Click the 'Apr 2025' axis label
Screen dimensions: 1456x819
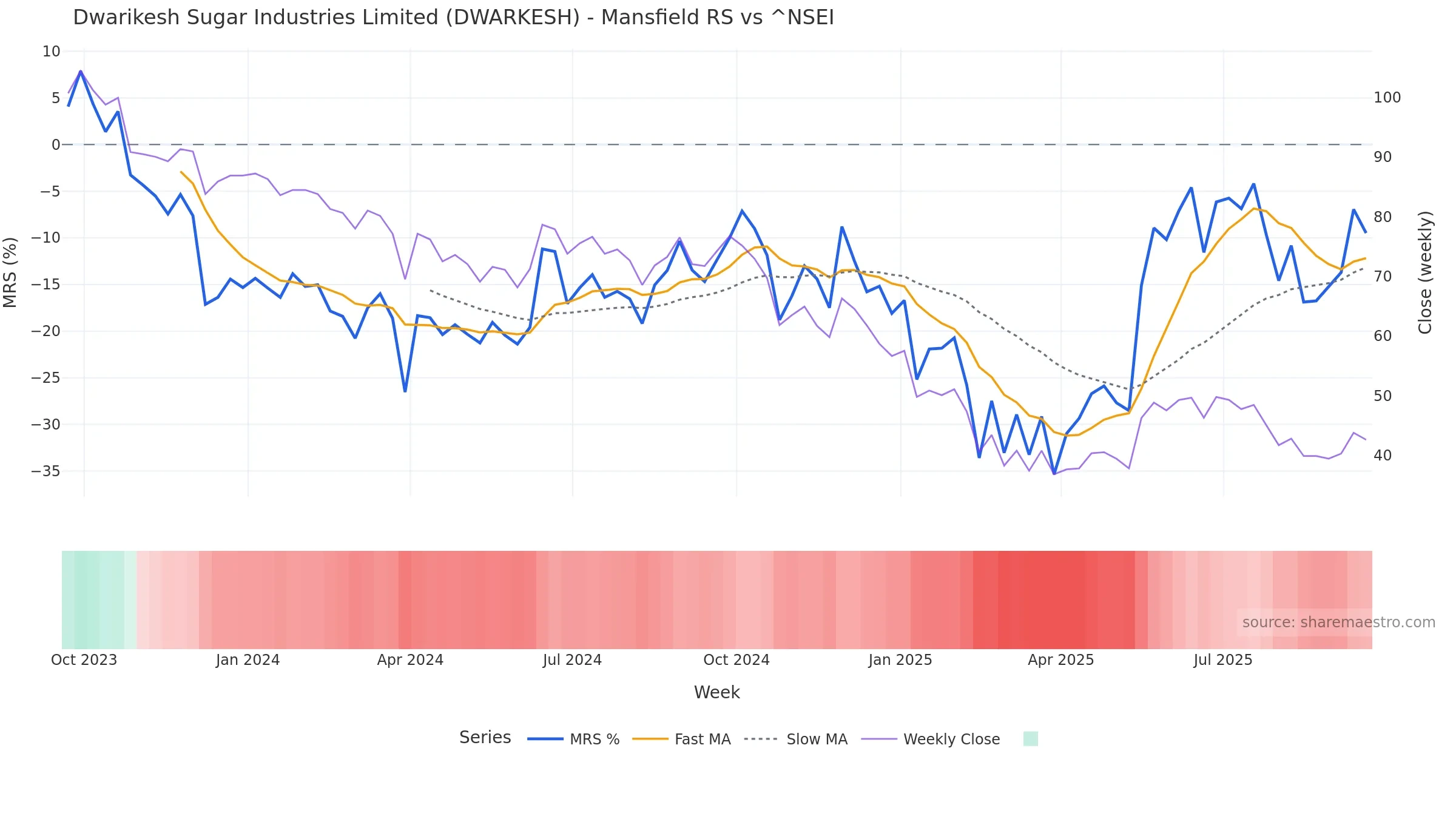(1061, 660)
